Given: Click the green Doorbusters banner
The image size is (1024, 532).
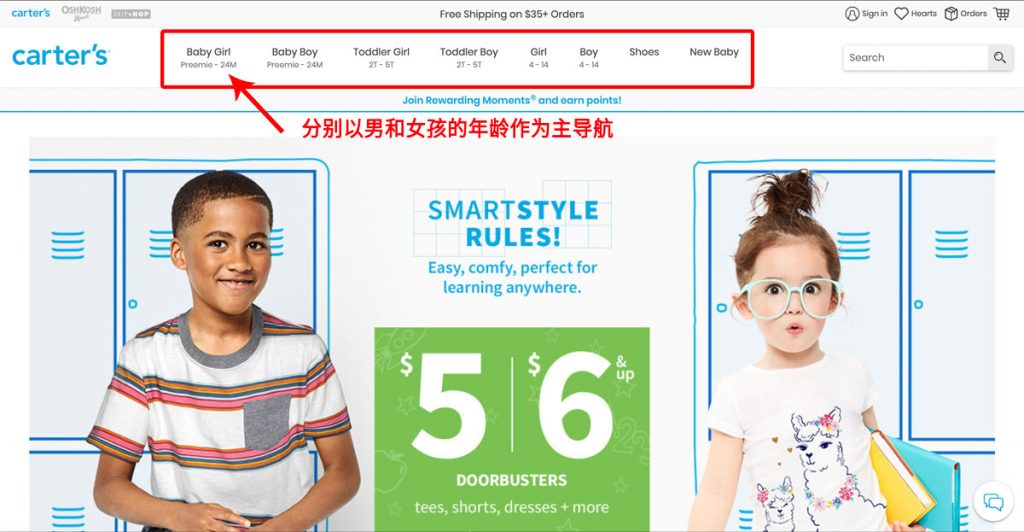Looking at the screenshot, I should pos(511,429).
